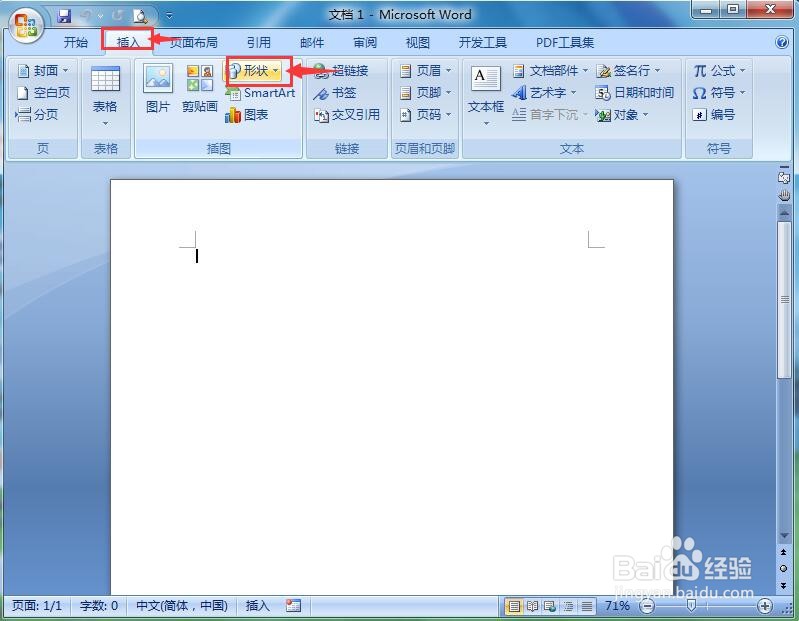Go to the Review (审阅) tab
This screenshot has height=621, width=799.
(365, 42)
